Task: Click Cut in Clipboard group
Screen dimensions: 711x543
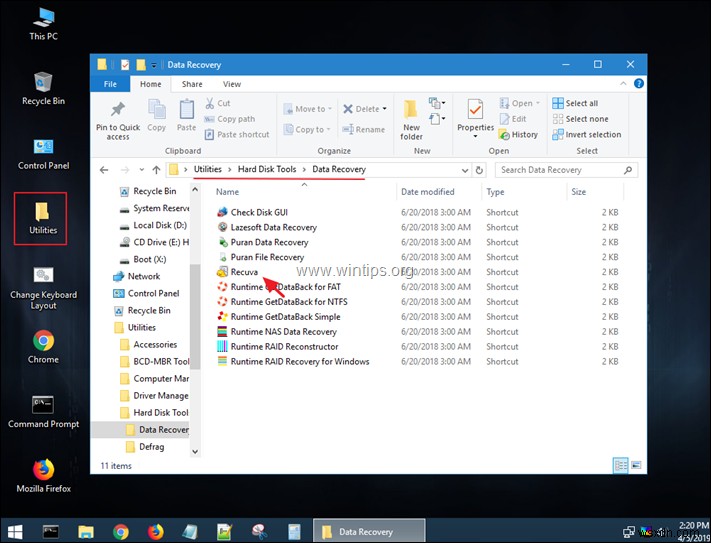Action: click(x=218, y=103)
